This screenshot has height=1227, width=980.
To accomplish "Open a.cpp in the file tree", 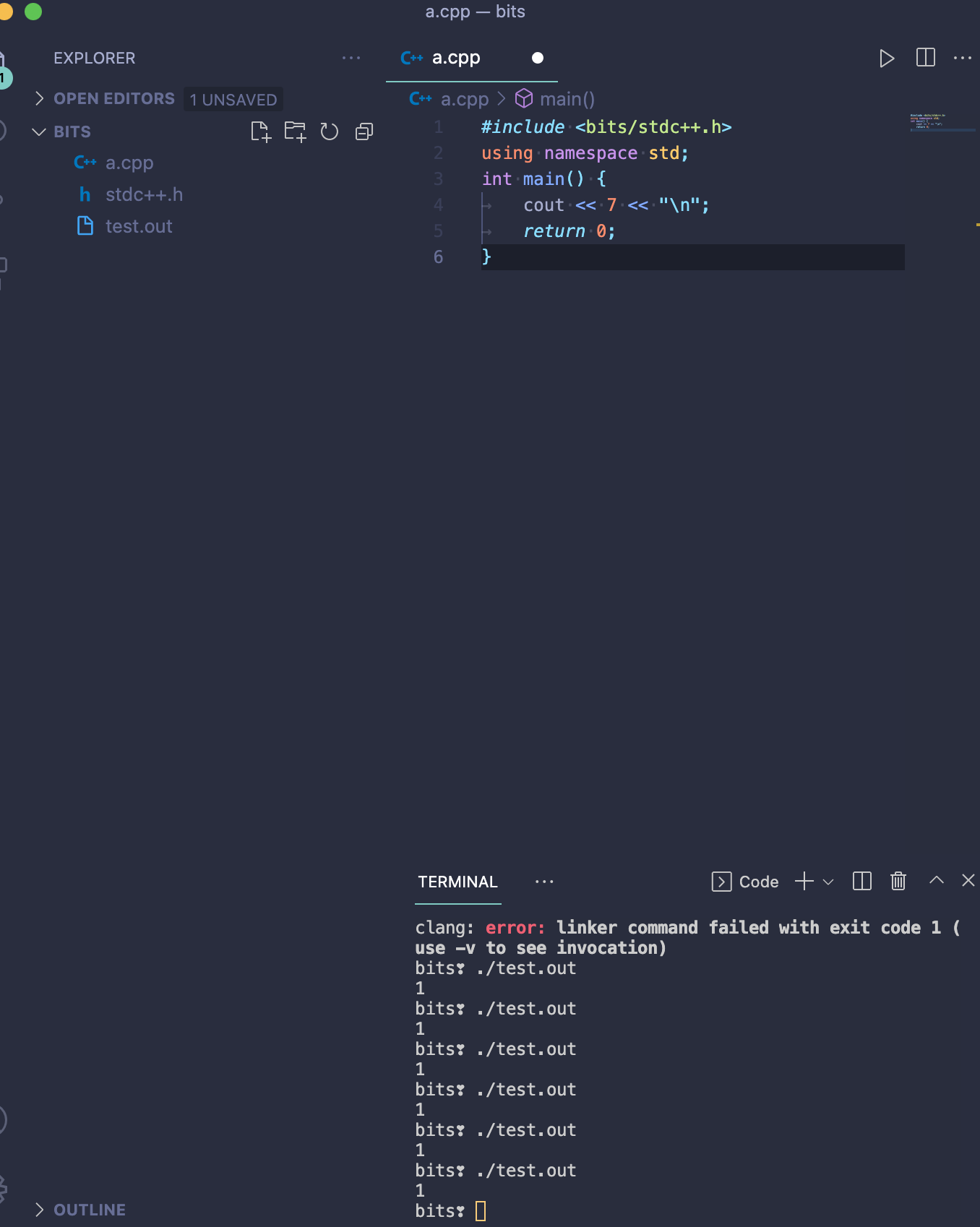I will point(129,163).
